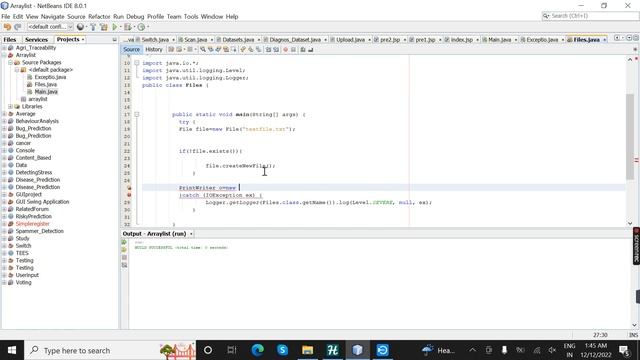Viewport: 640px width, 360px height.
Task: Collapse the Source Packages node
Action: 11,62
